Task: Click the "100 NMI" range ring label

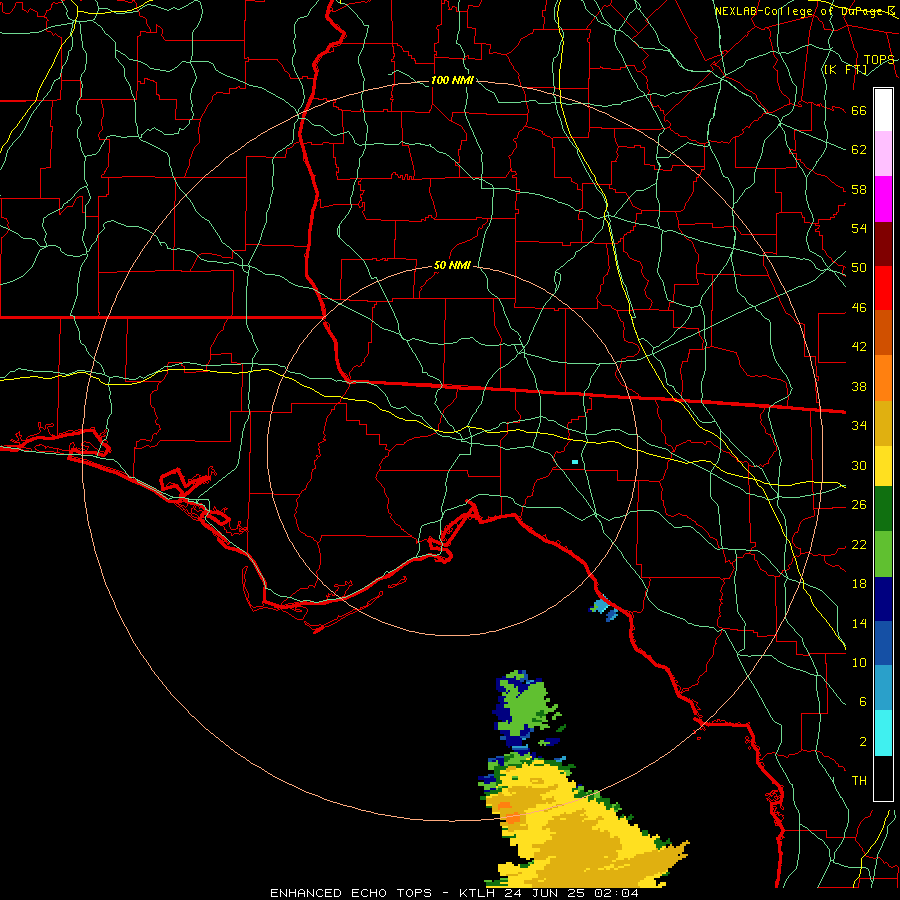Action: (452, 80)
